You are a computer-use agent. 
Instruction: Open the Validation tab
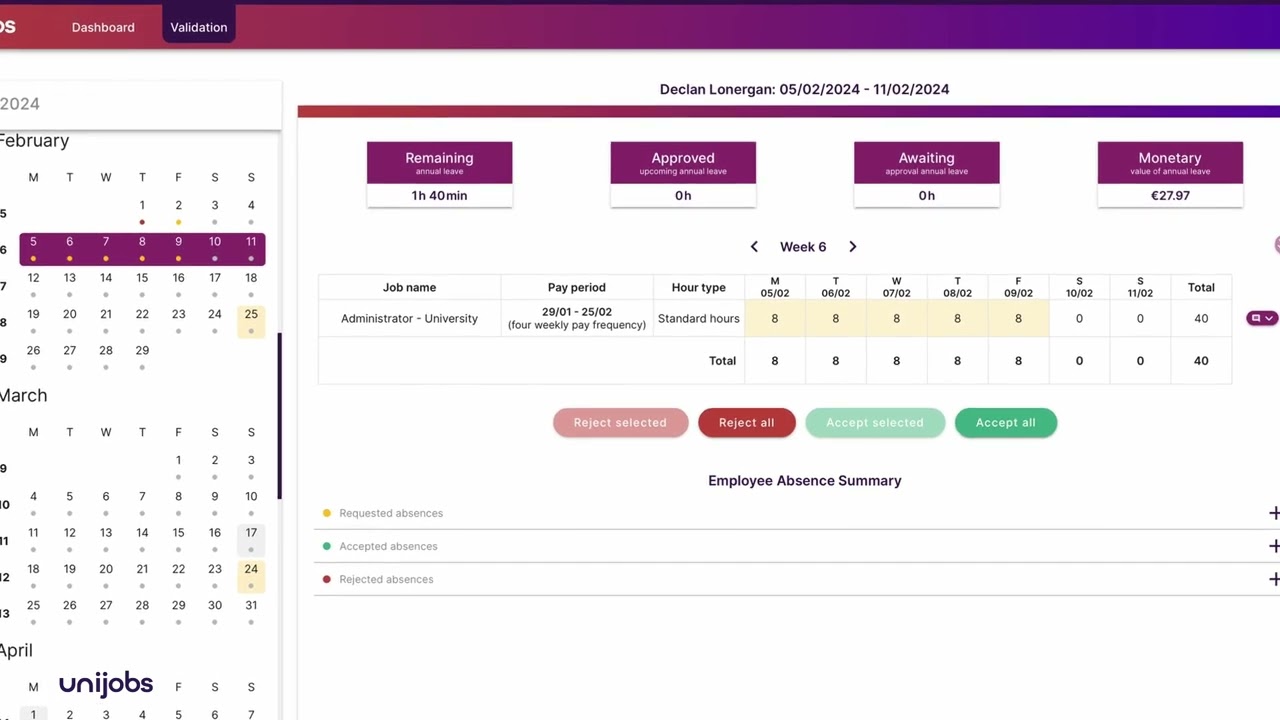click(x=199, y=27)
